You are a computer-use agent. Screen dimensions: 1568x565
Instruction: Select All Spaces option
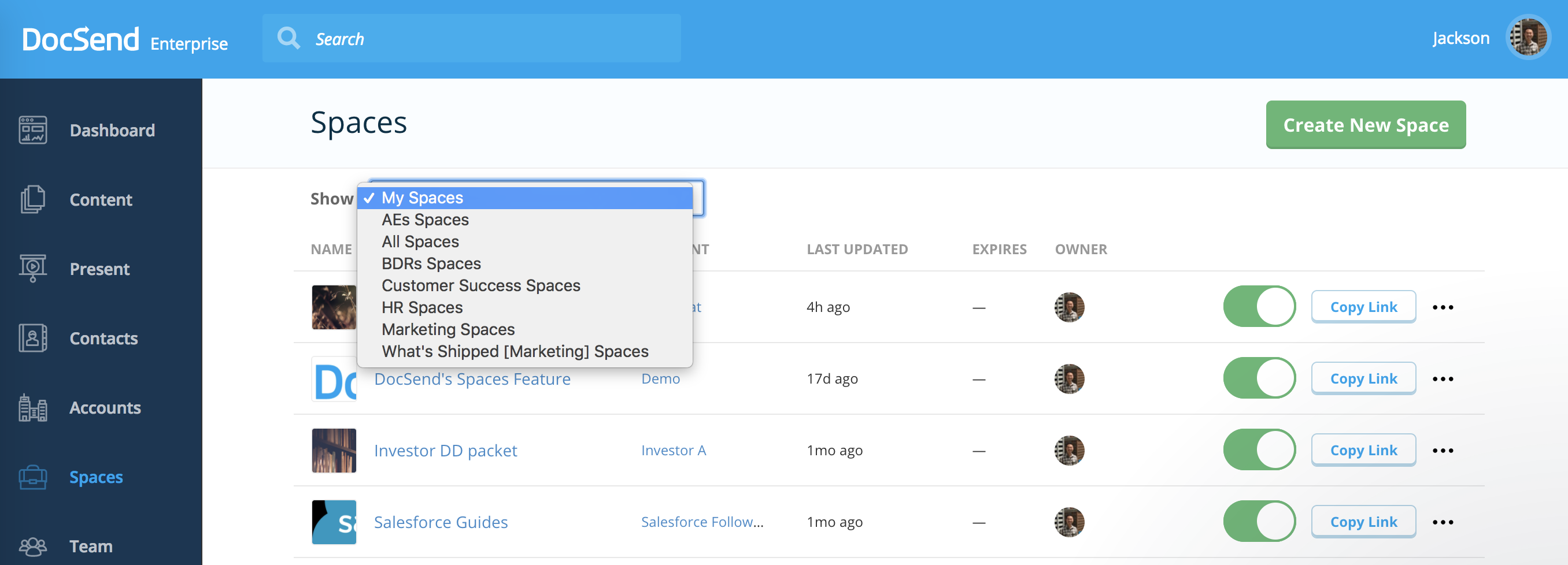(525, 241)
